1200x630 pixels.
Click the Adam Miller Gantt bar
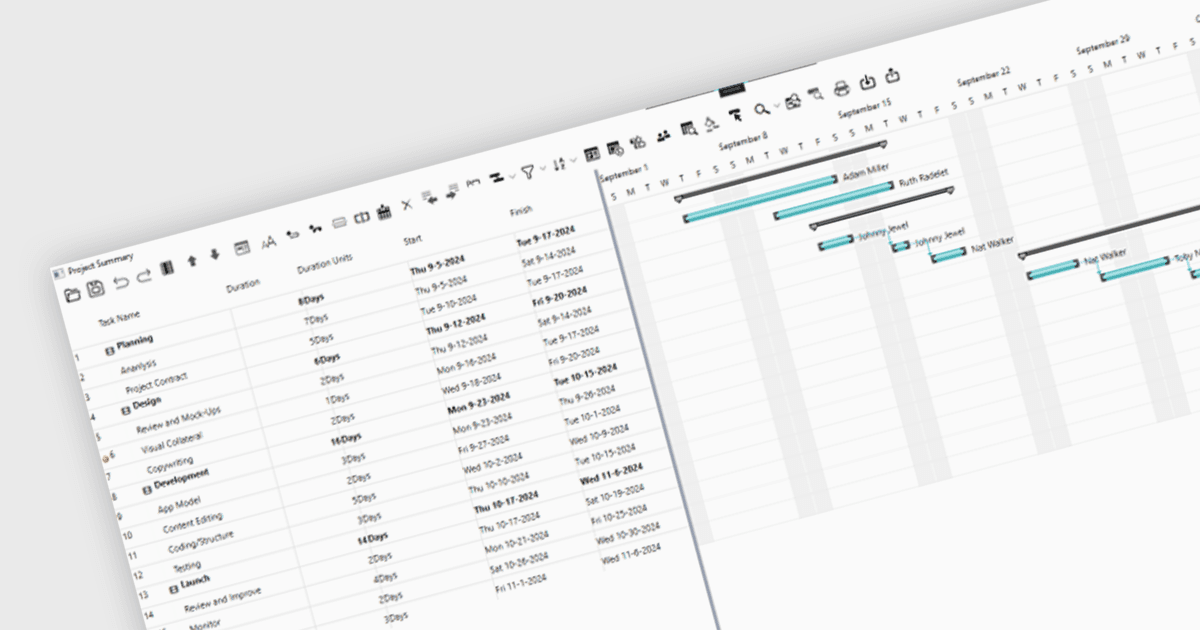tap(762, 198)
